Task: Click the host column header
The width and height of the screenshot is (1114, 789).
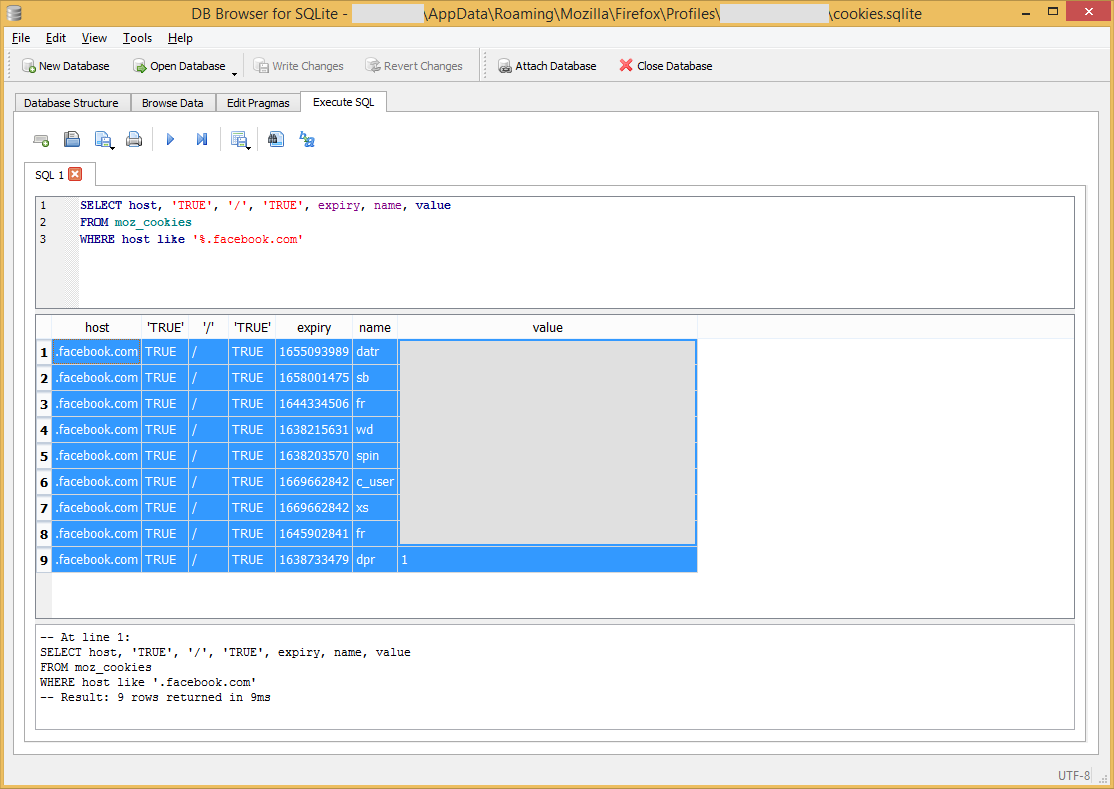Action: click(x=97, y=327)
